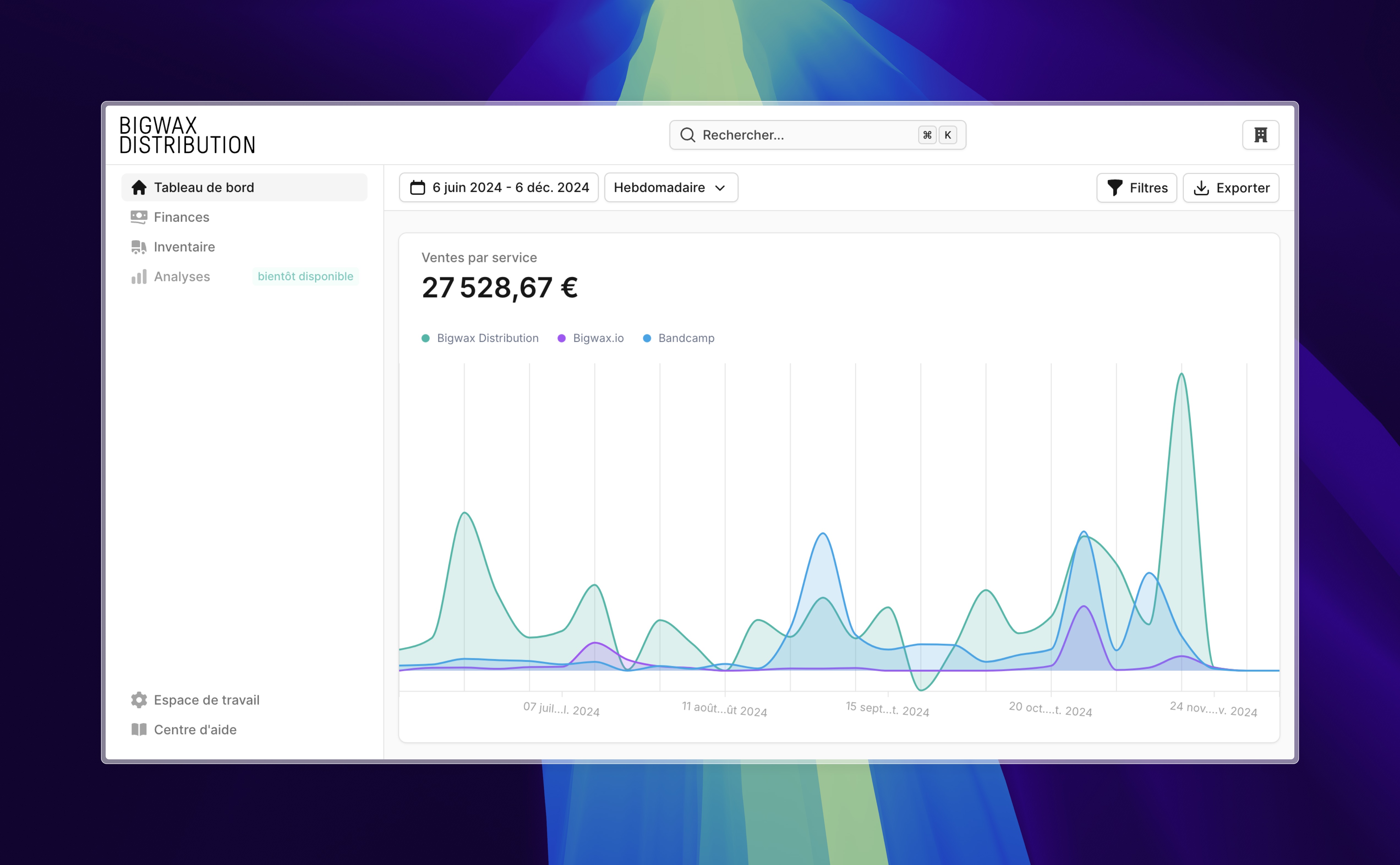Screen dimensions: 1400x865
Task: Click the Centre d'aide book icon
Action: (138, 729)
